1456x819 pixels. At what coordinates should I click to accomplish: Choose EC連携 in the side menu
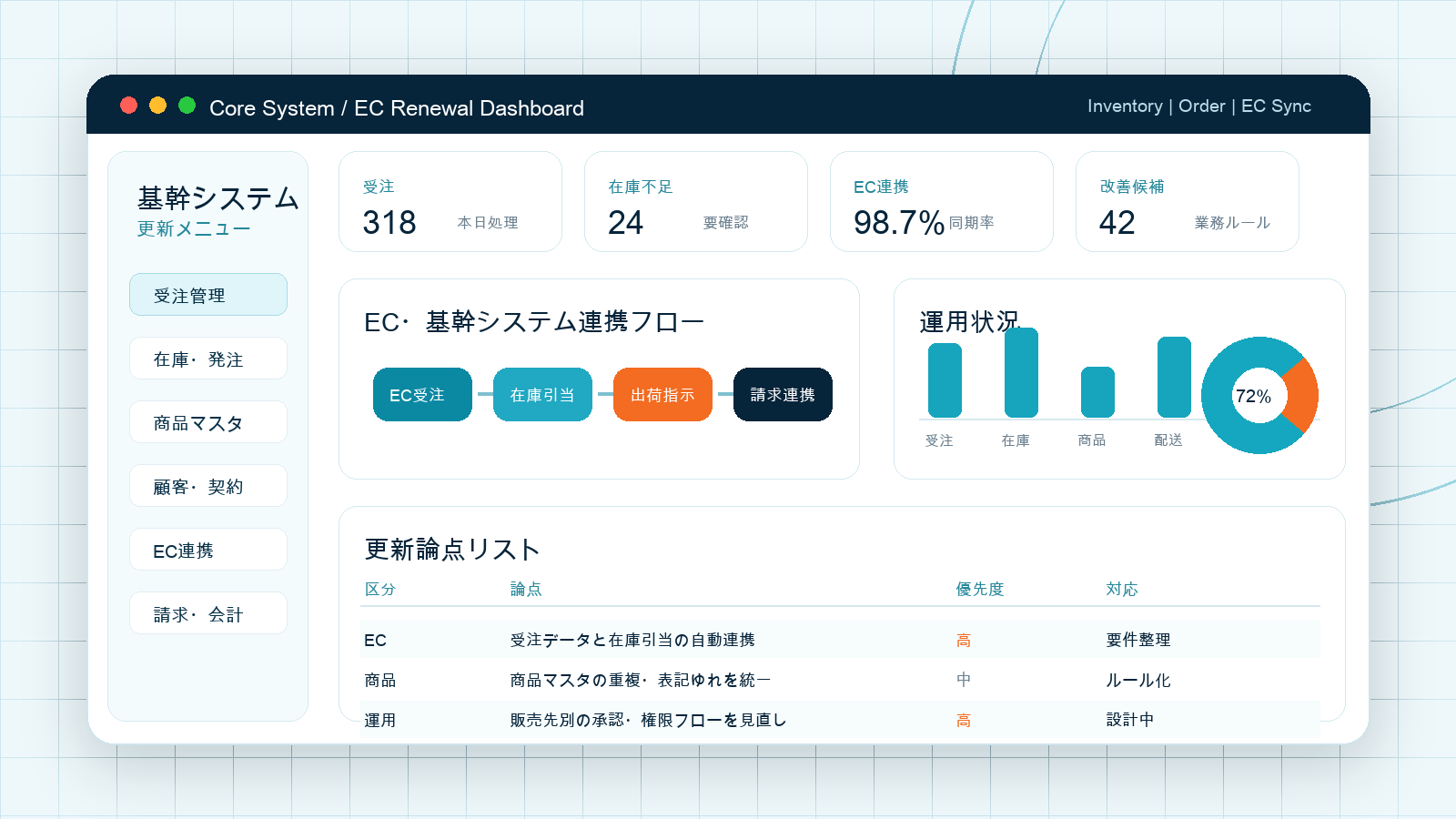click(x=208, y=550)
